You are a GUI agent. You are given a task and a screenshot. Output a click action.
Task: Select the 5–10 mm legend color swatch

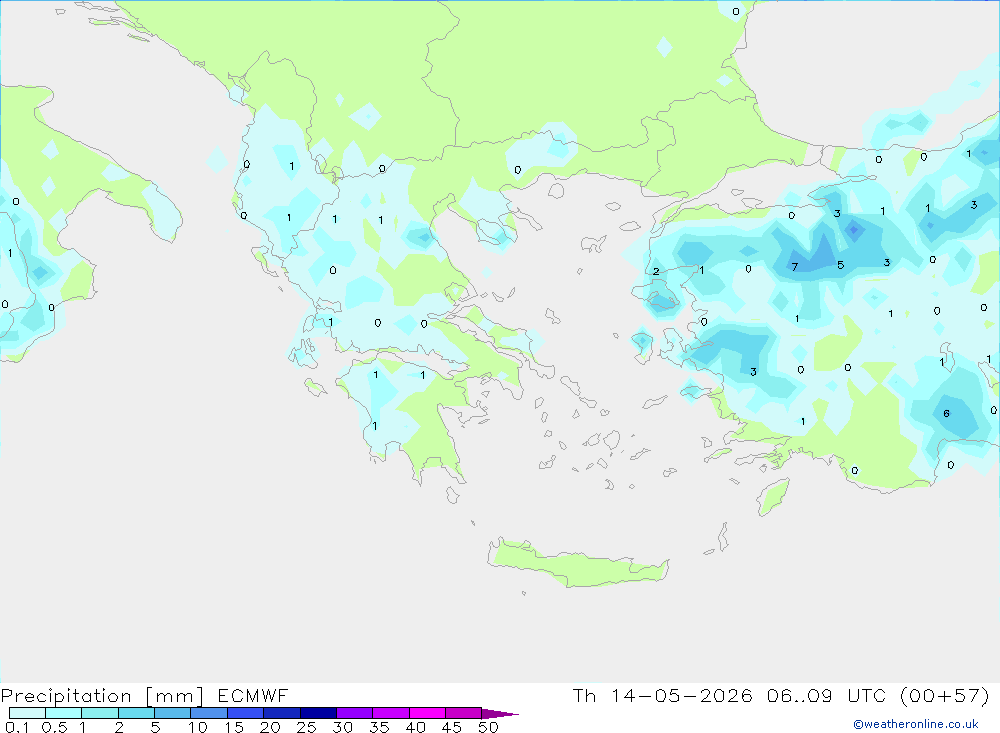172,713
